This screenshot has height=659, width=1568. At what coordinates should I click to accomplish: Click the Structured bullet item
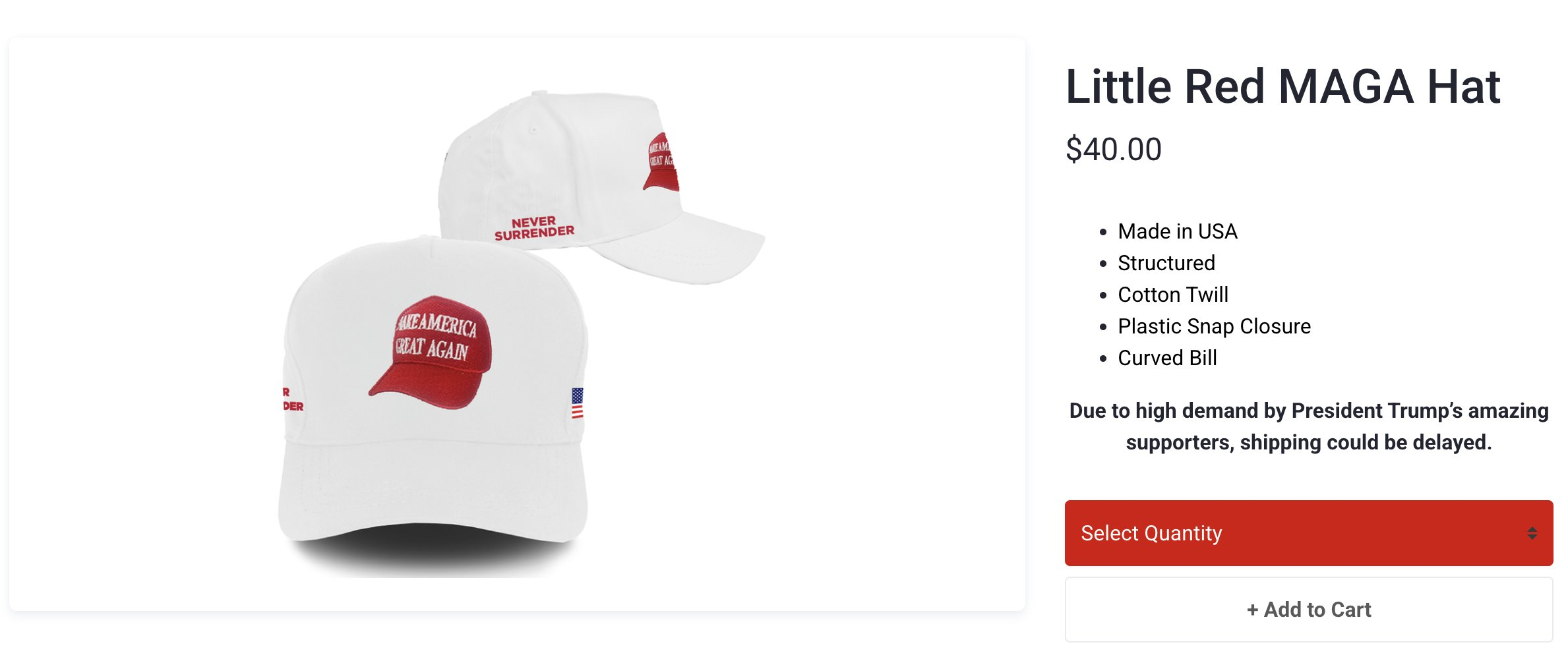click(x=1166, y=263)
